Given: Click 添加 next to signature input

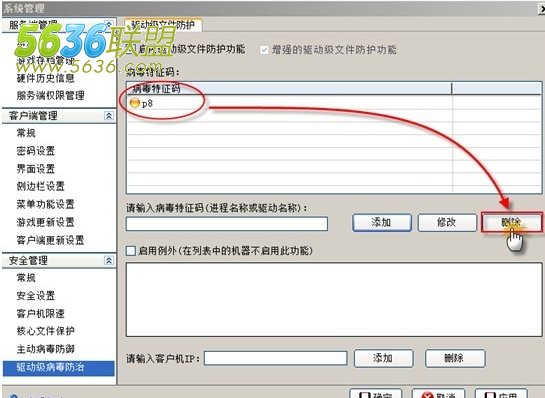Looking at the screenshot, I should [382, 222].
